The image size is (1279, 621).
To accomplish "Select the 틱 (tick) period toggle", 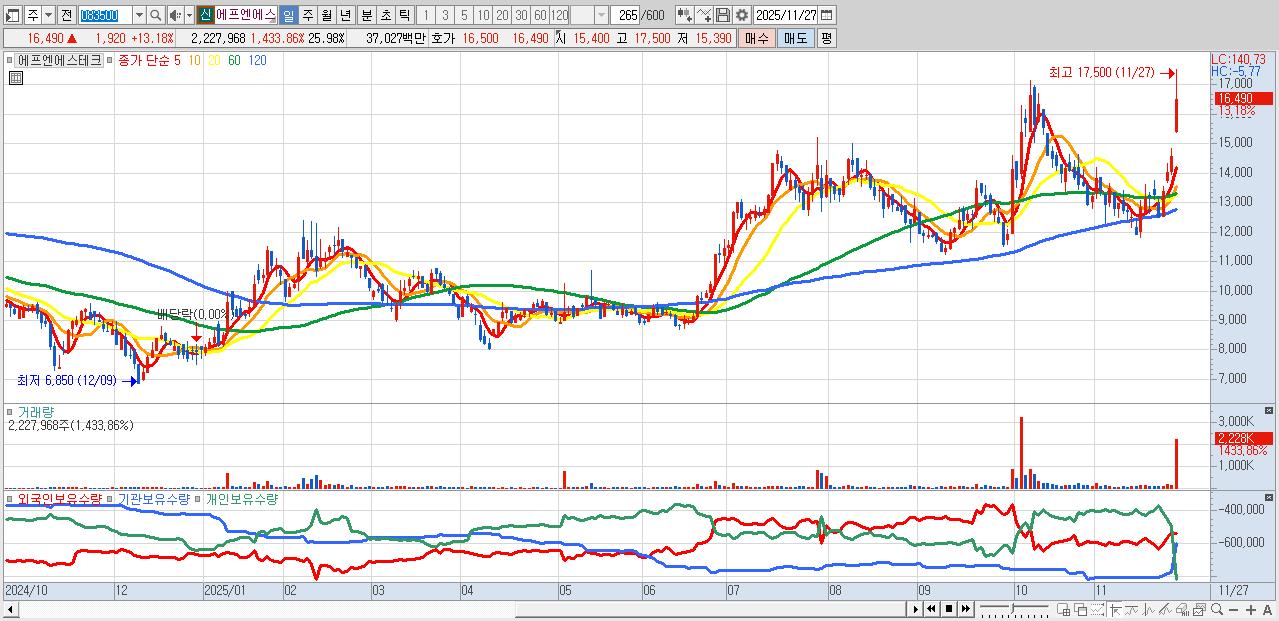I will point(403,15).
